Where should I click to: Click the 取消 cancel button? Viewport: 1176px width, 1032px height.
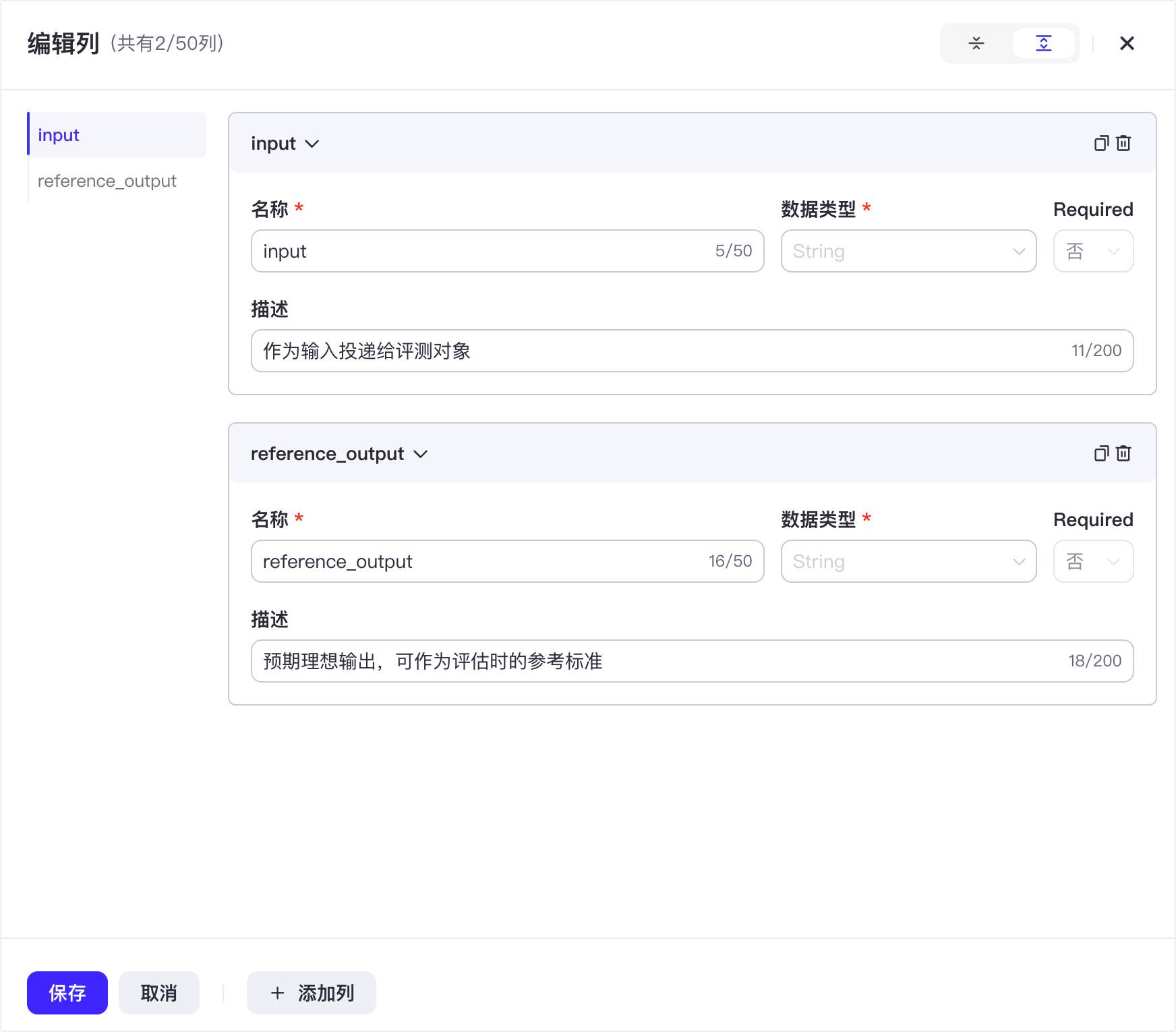(x=159, y=993)
